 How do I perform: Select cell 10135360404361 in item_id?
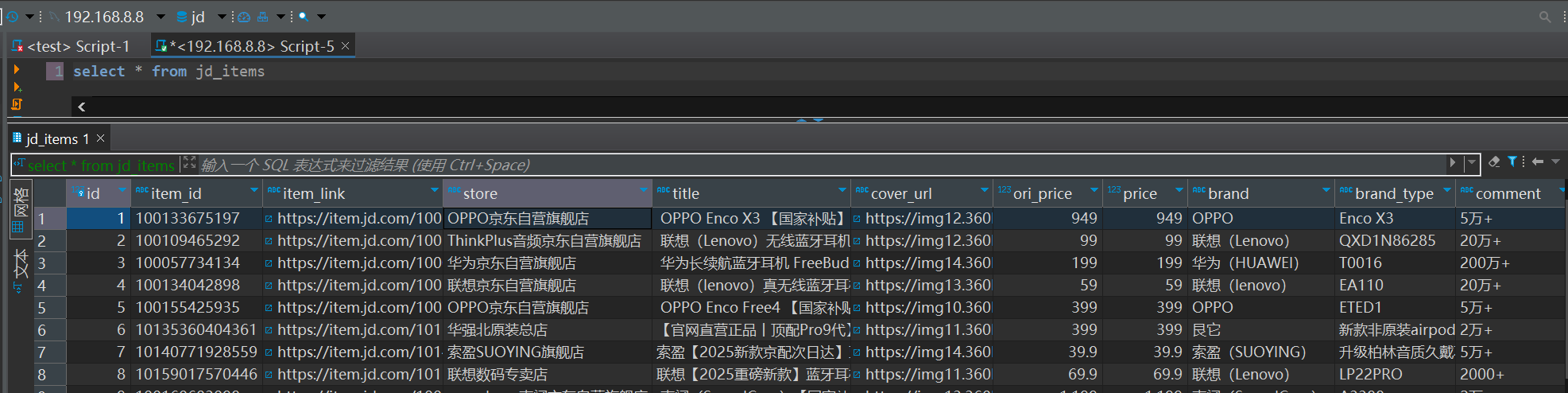tap(196, 329)
